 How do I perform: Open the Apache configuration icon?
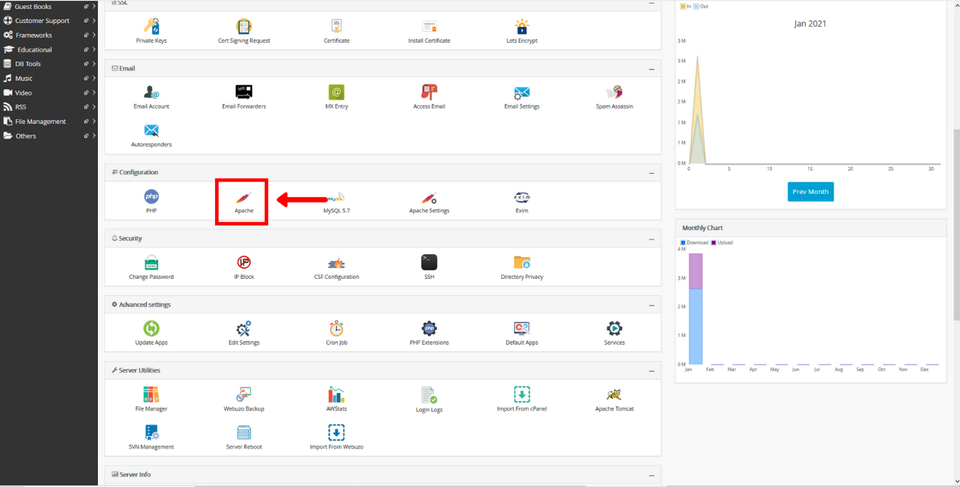coord(244,197)
